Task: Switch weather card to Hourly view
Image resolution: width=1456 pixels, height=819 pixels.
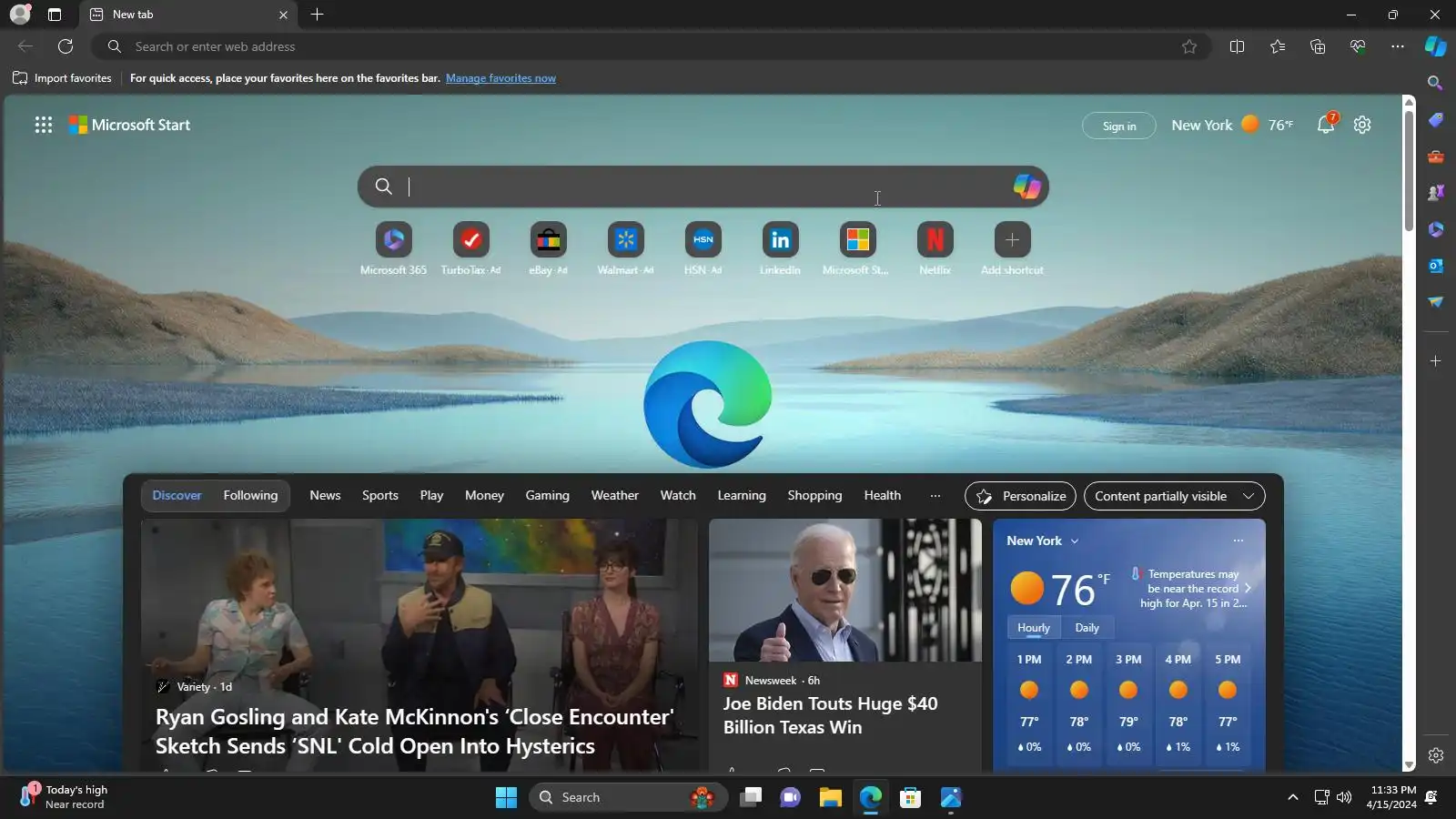Action: (1034, 628)
